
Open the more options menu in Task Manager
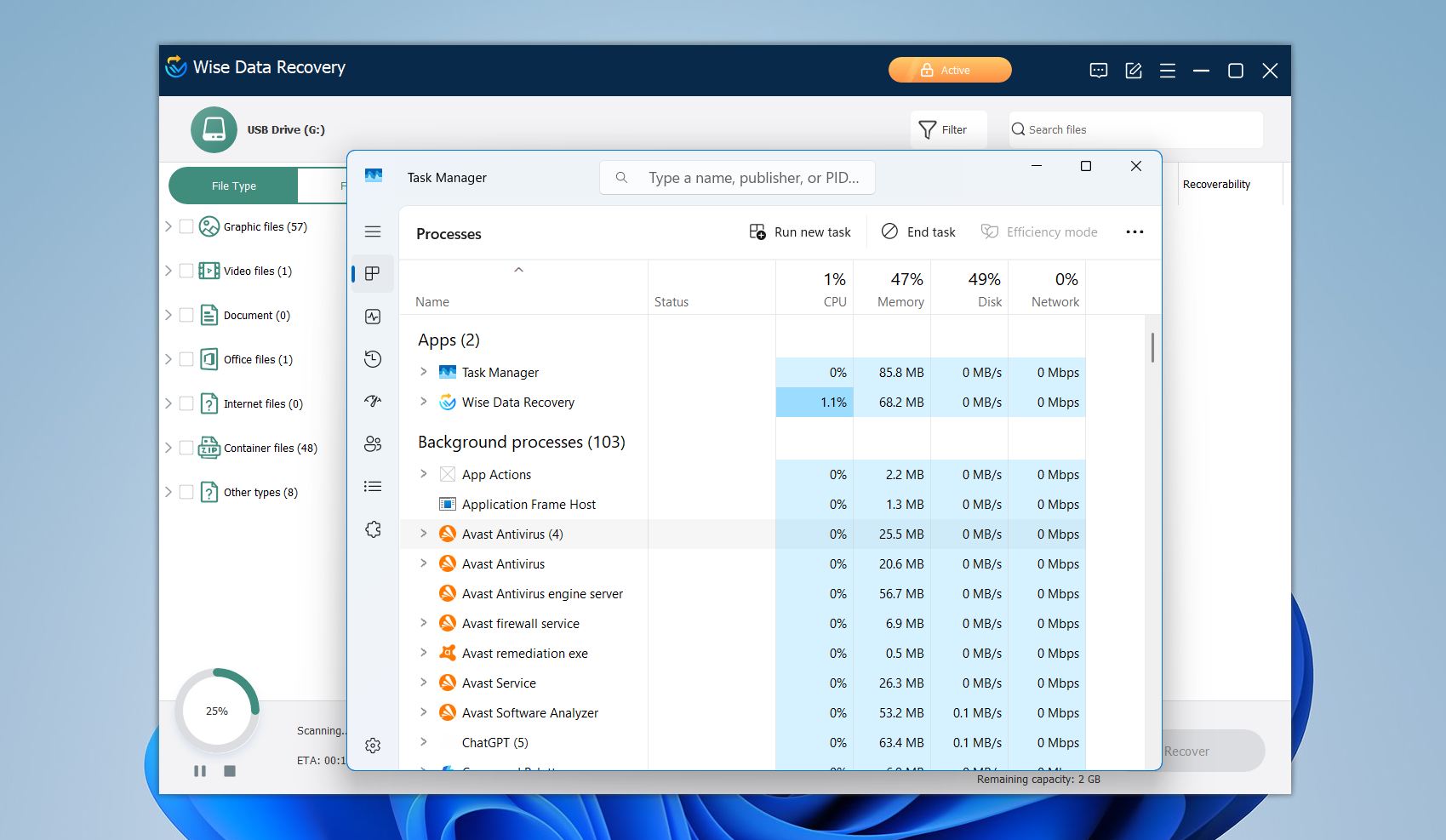1135,231
